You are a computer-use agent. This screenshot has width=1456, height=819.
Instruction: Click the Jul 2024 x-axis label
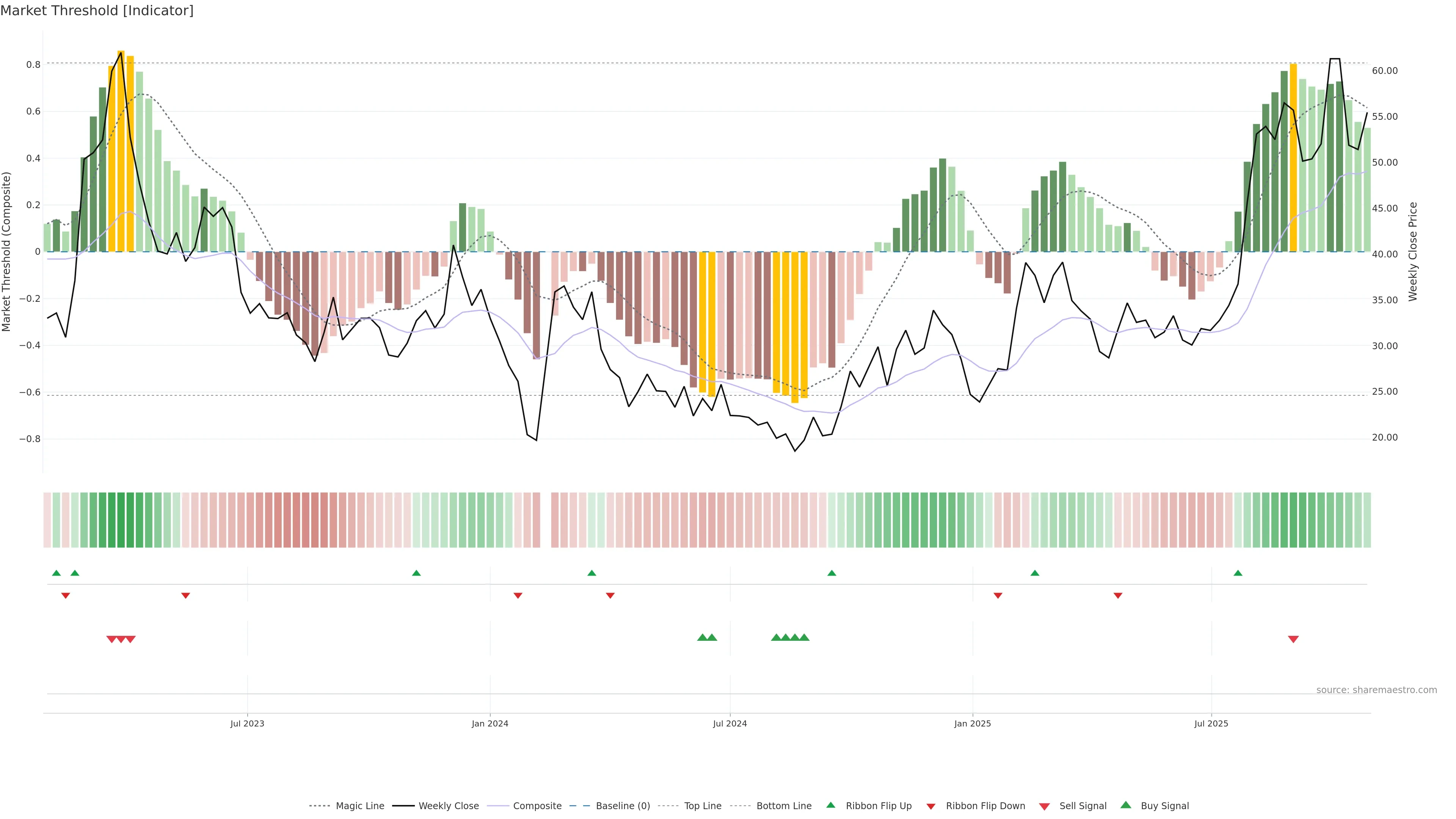tap(729, 723)
